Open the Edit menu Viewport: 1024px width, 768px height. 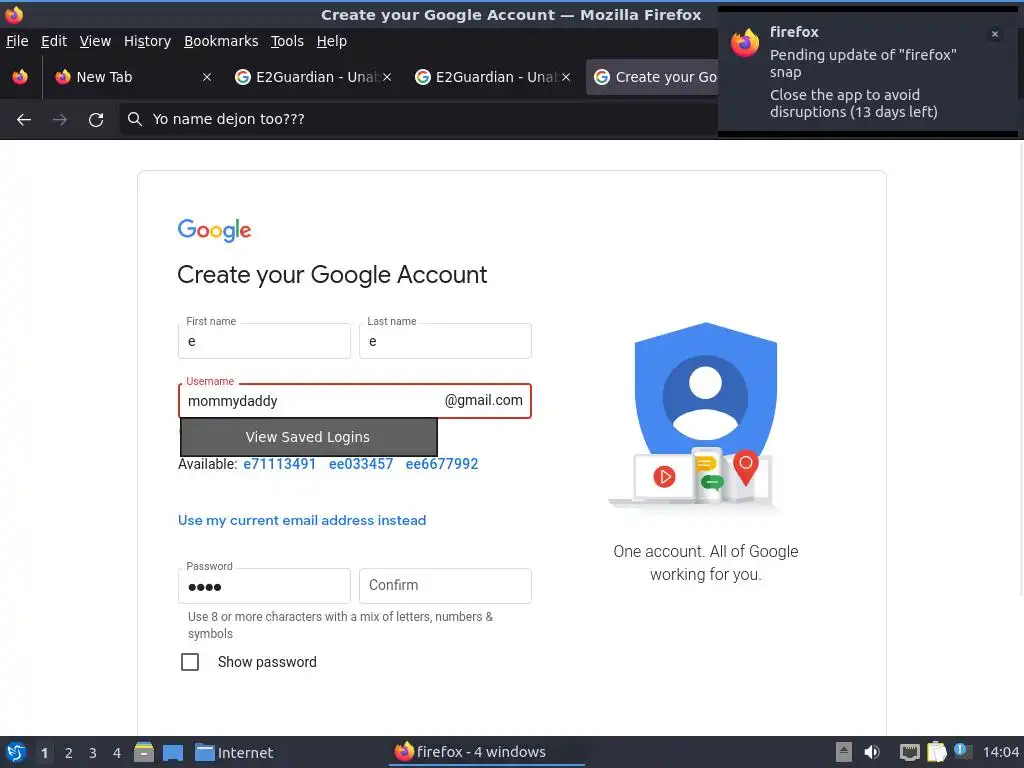click(54, 41)
